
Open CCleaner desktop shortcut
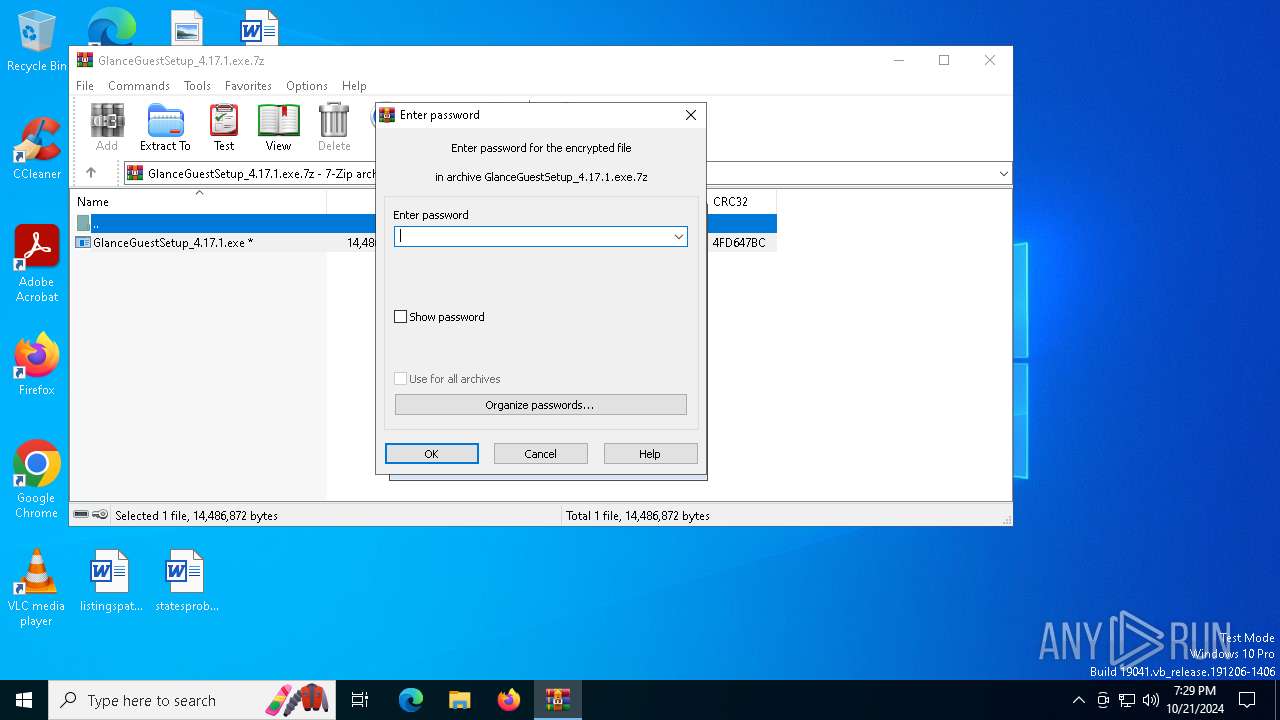37,148
